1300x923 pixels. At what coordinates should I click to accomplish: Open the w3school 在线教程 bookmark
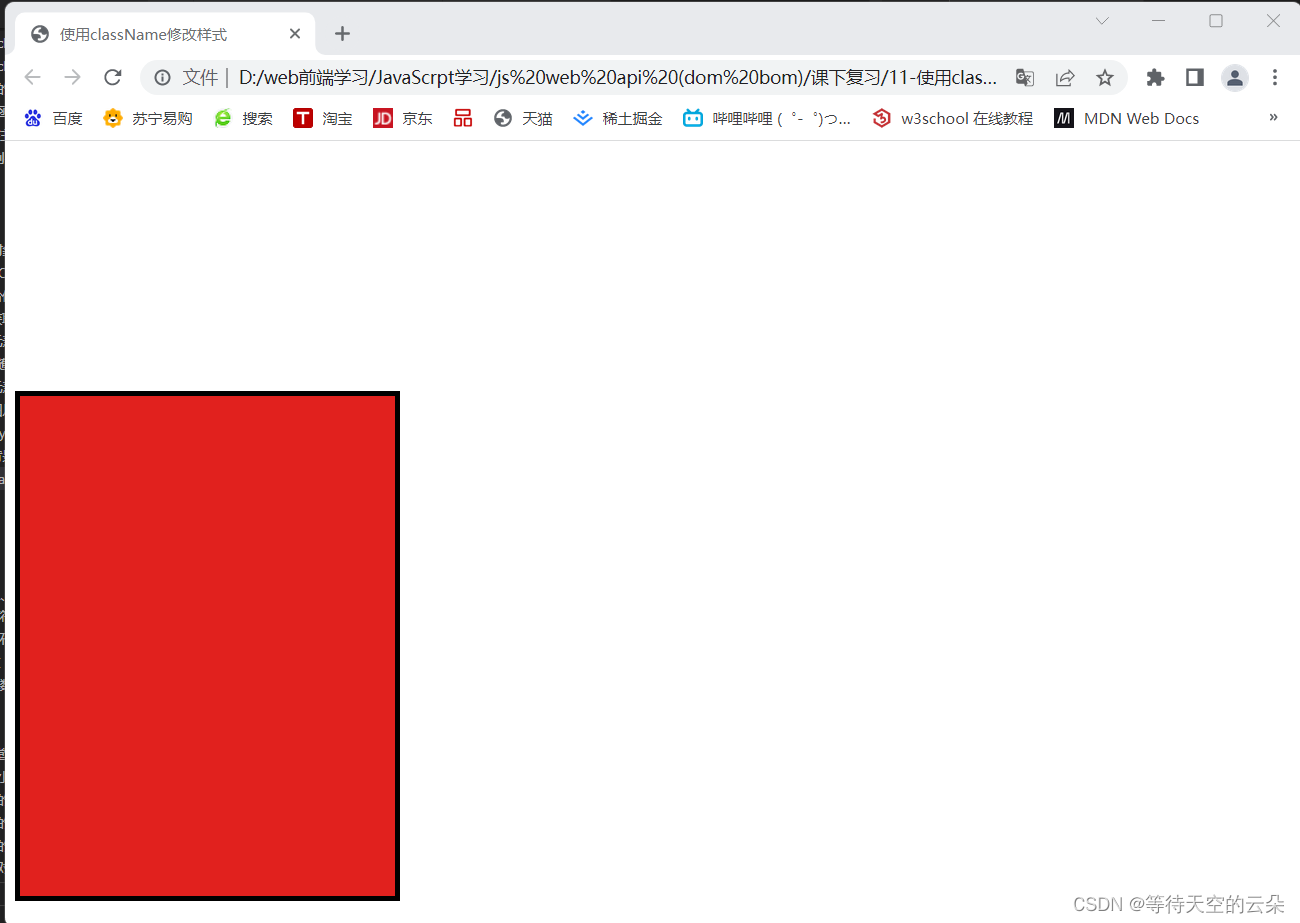click(953, 118)
